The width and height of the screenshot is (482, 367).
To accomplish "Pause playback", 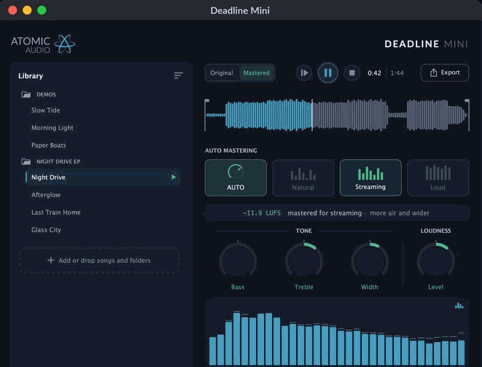I will click(328, 73).
